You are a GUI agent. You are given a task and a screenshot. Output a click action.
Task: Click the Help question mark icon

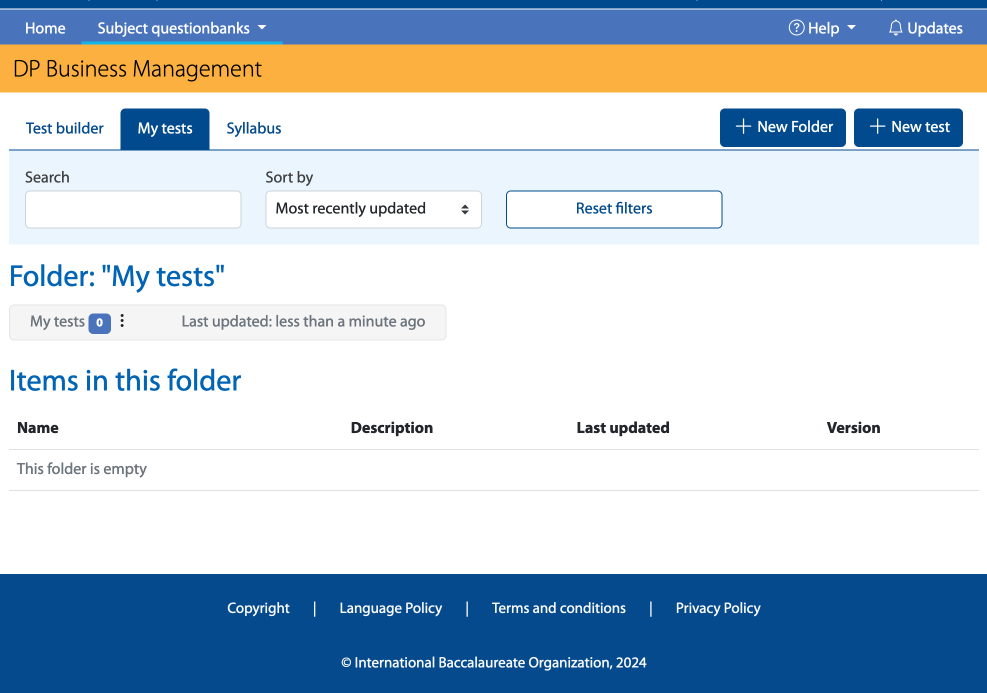click(796, 28)
